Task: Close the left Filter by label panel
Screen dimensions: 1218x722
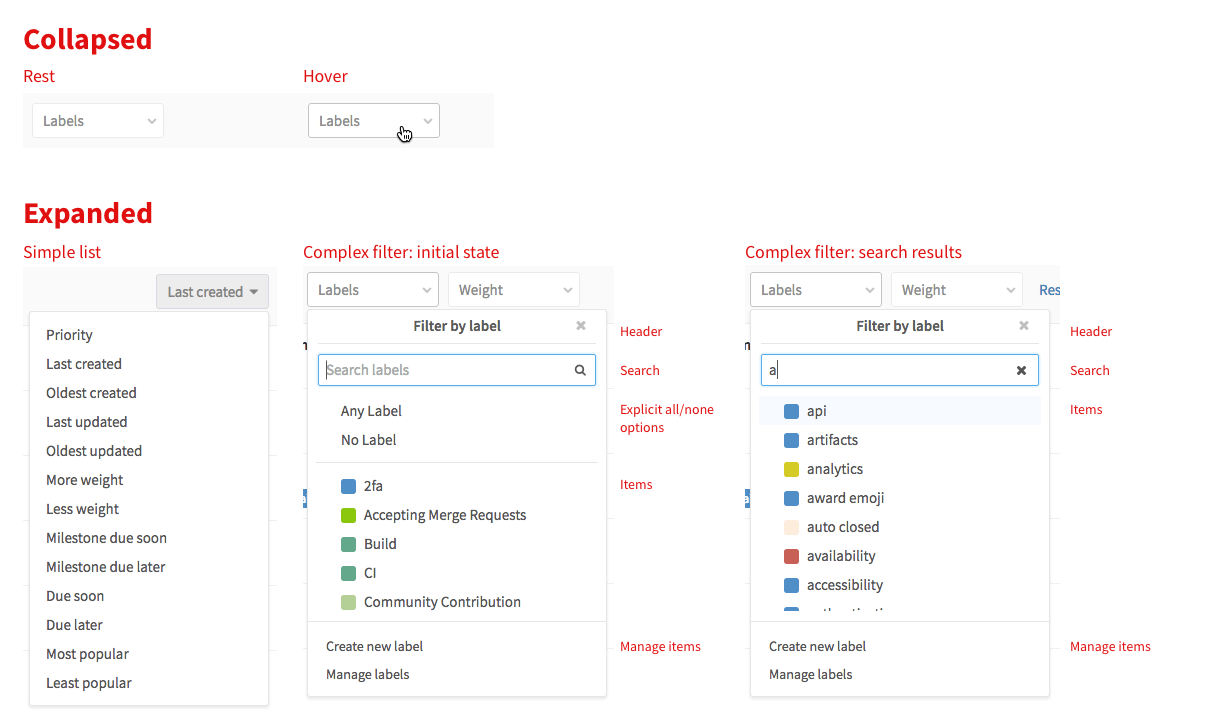Action: coord(580,325)
